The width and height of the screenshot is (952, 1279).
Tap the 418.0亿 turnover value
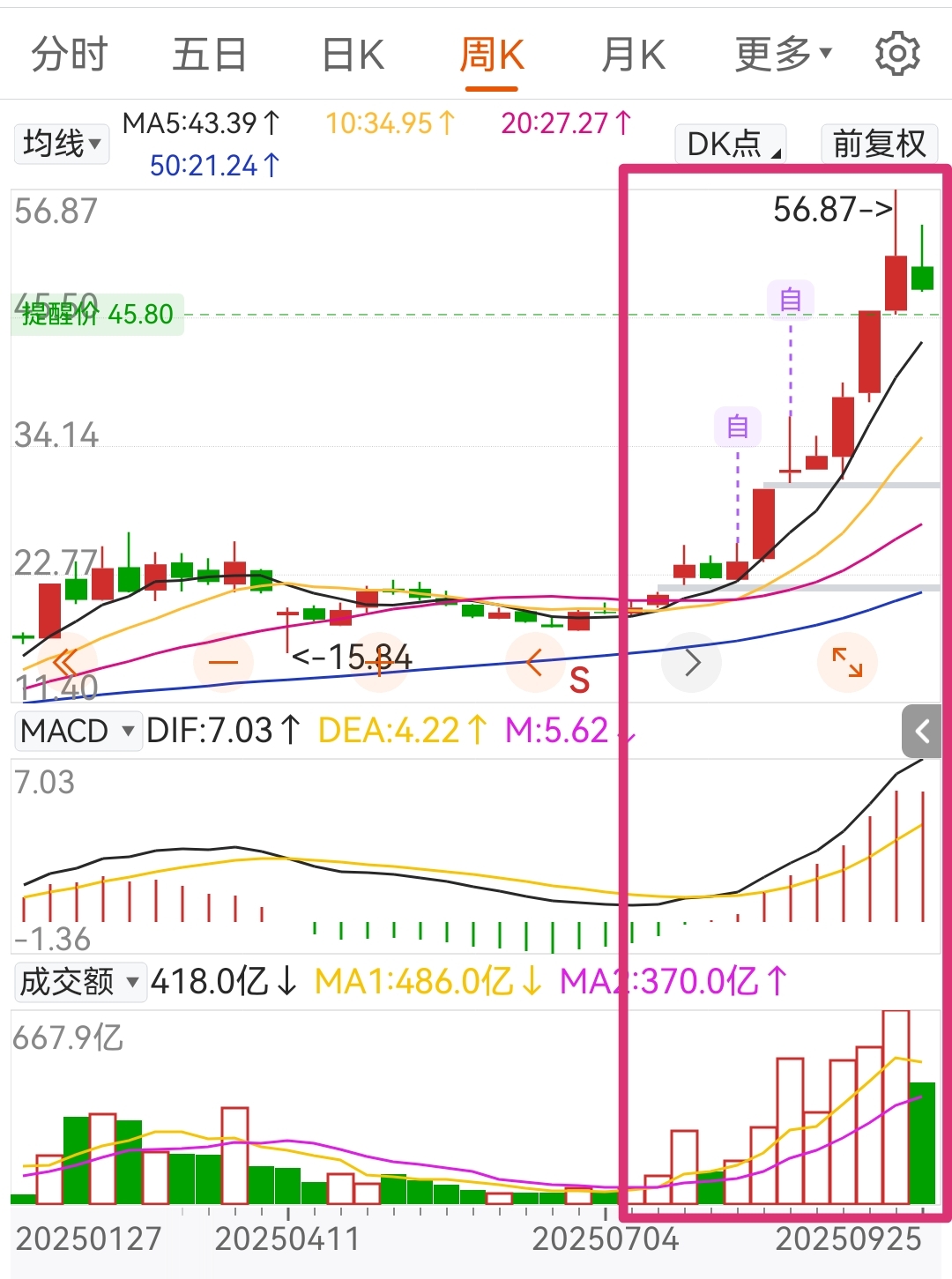[x=224, y=981]
